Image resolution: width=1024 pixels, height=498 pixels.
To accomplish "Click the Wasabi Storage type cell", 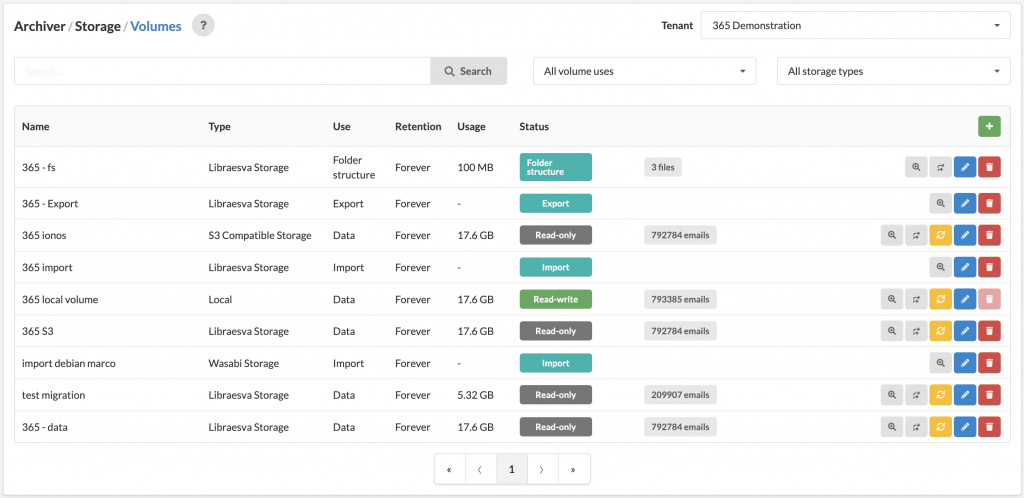I will point(244,363).
